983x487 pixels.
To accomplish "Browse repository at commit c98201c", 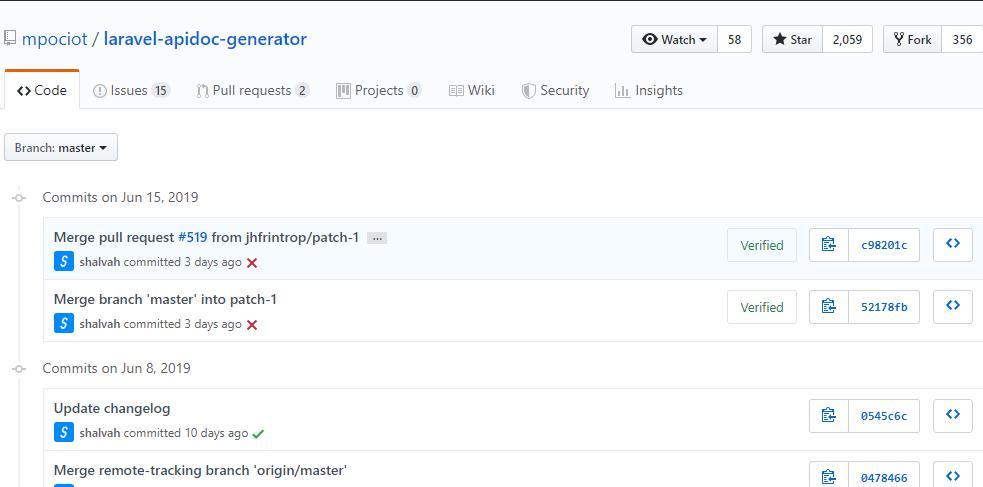I will click(952, 245).
